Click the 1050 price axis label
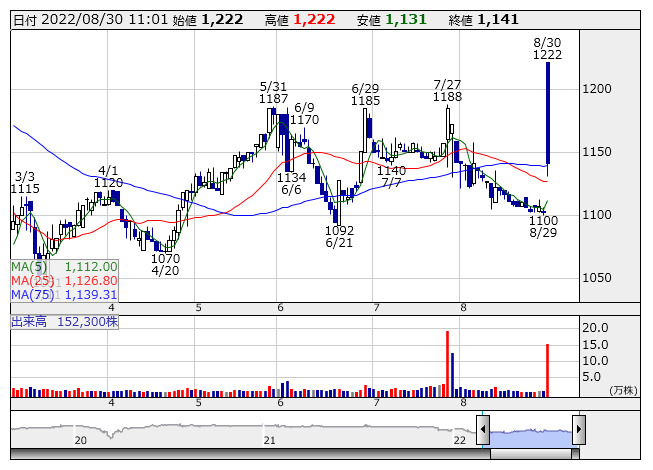This screenshot has height=470, width=653. 597,278
